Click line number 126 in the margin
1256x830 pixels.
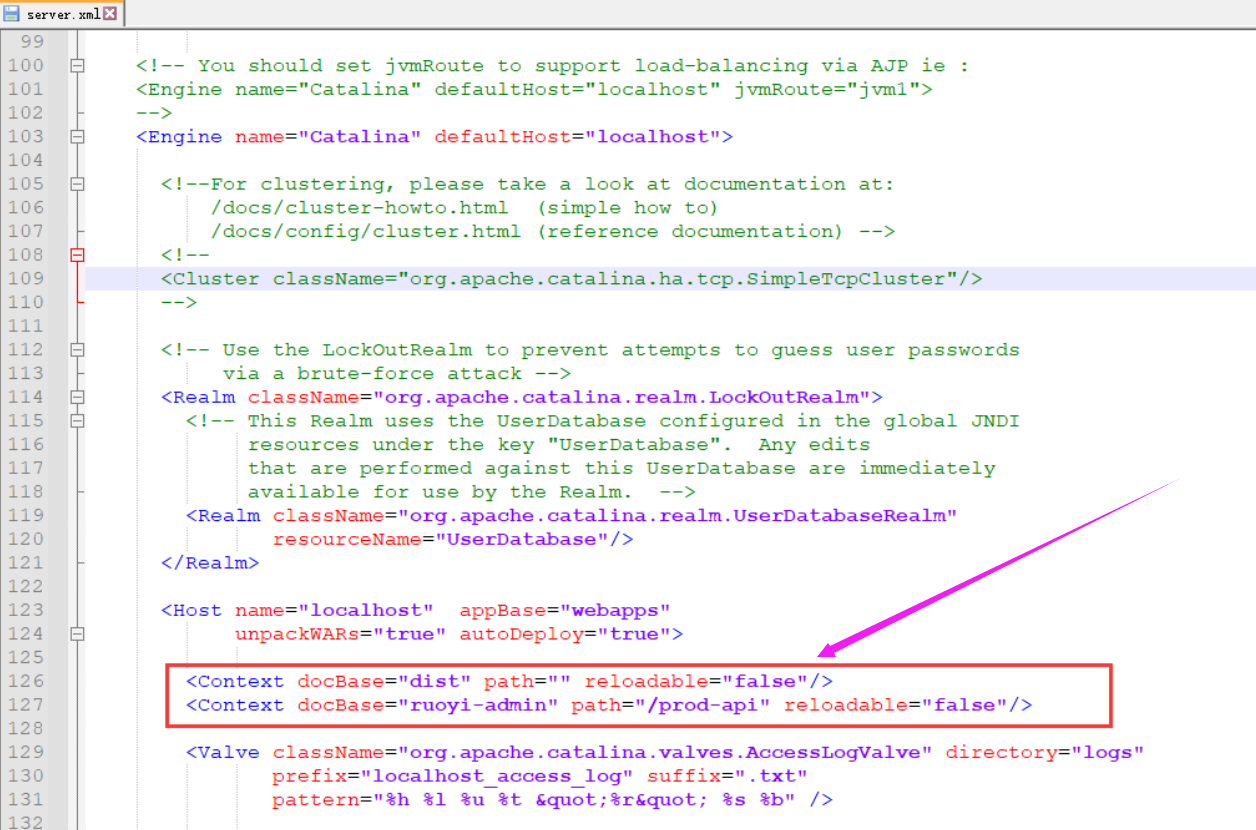point(26,681)
